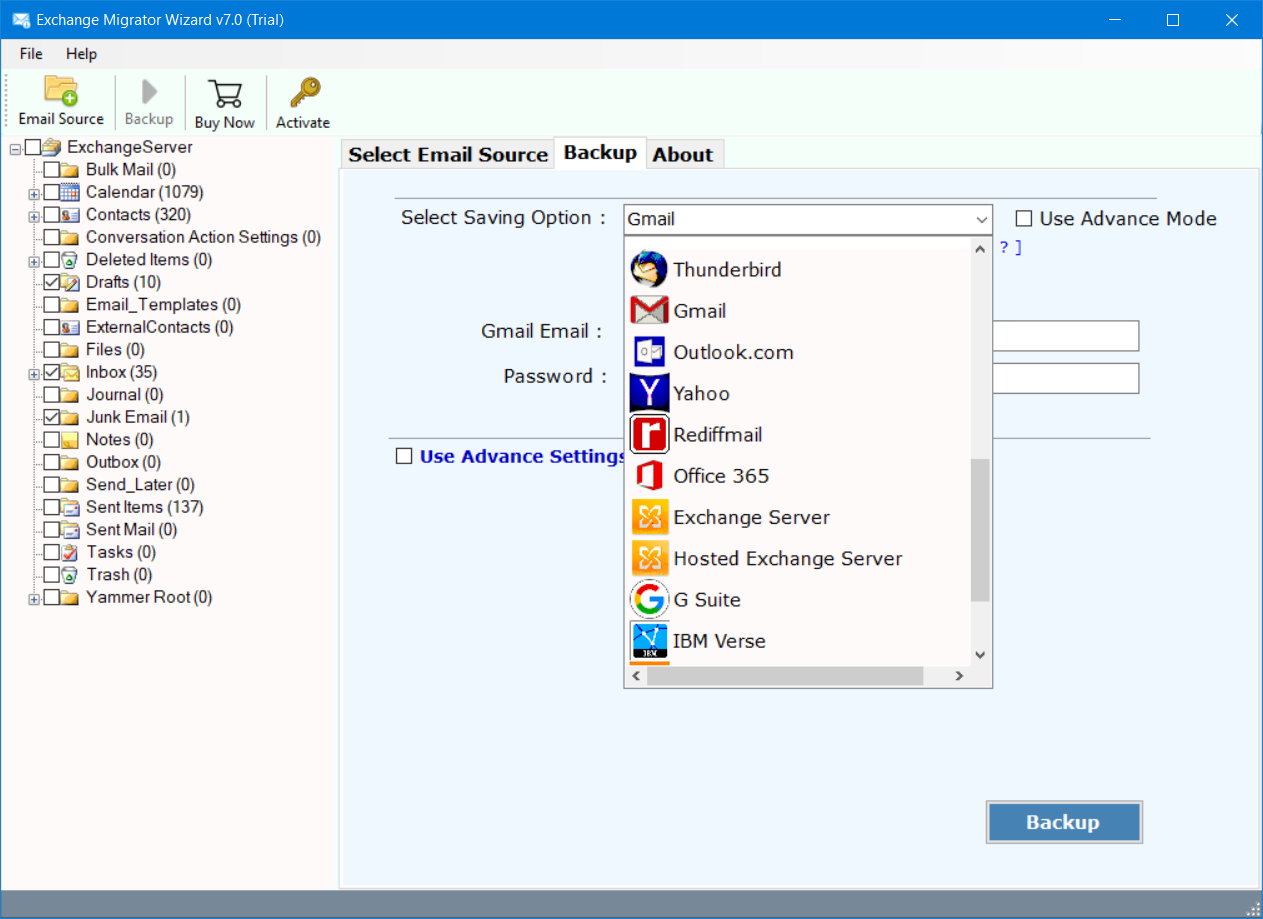Check the Sent Items checkbox
The height and width of the screenshot is (919, 1263).
(52, 507)
